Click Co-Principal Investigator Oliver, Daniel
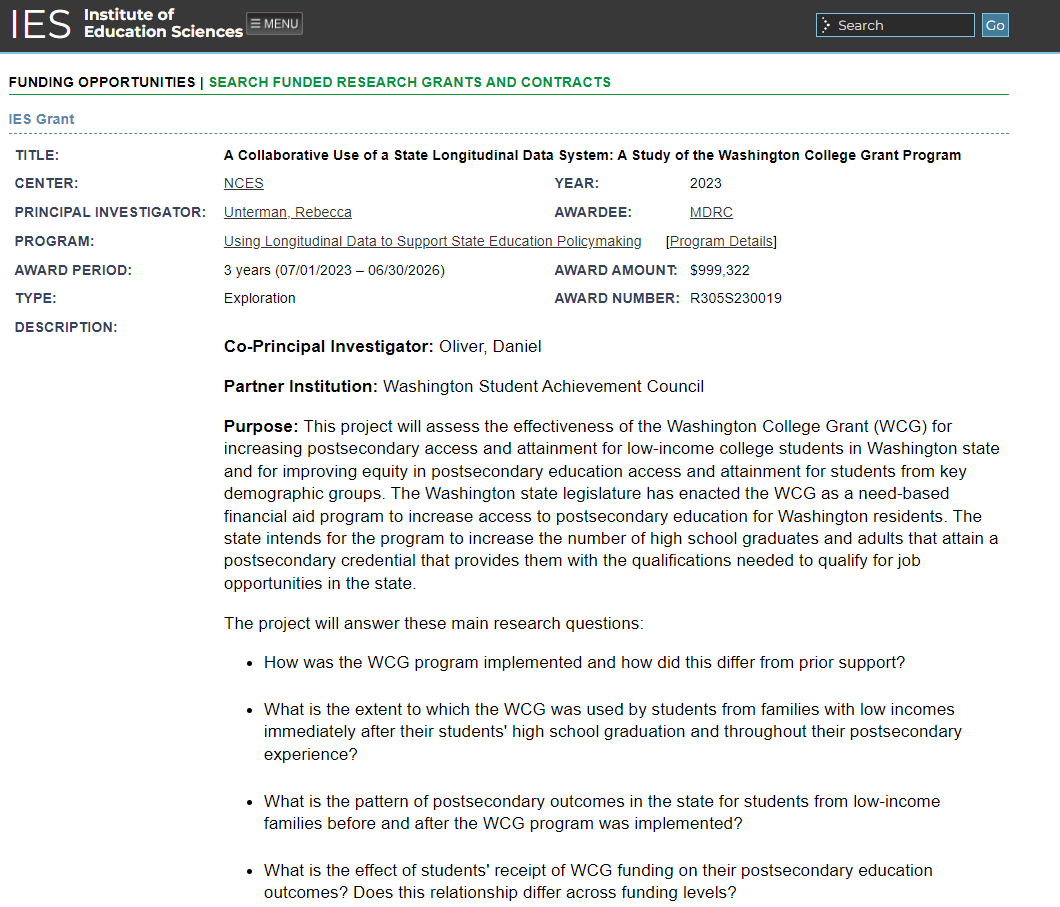Viewport: 1060px width, 907px height. (x=383, y=347)
